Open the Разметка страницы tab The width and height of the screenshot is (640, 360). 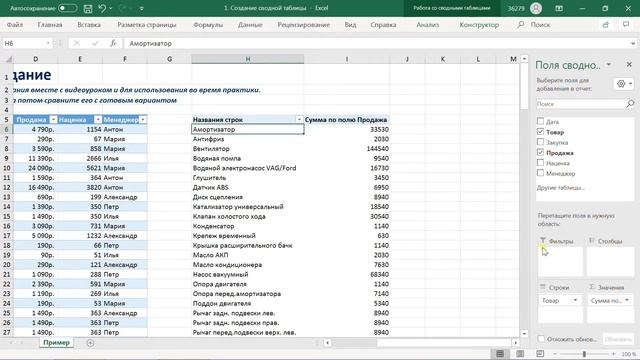[147, 25]
